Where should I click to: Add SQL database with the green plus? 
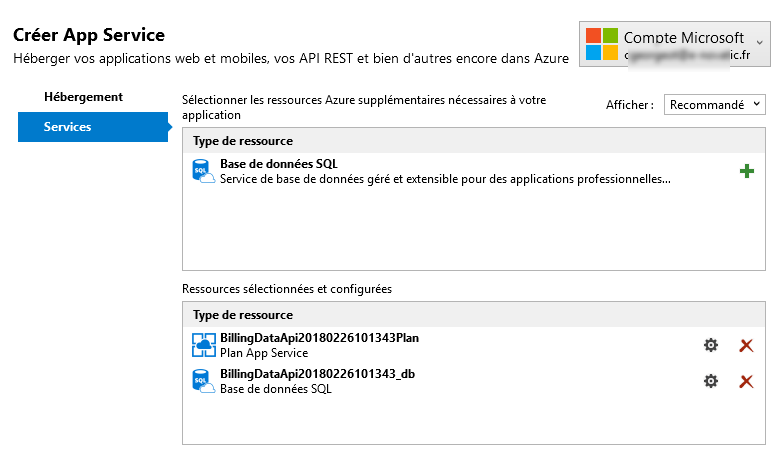point(747,171)
